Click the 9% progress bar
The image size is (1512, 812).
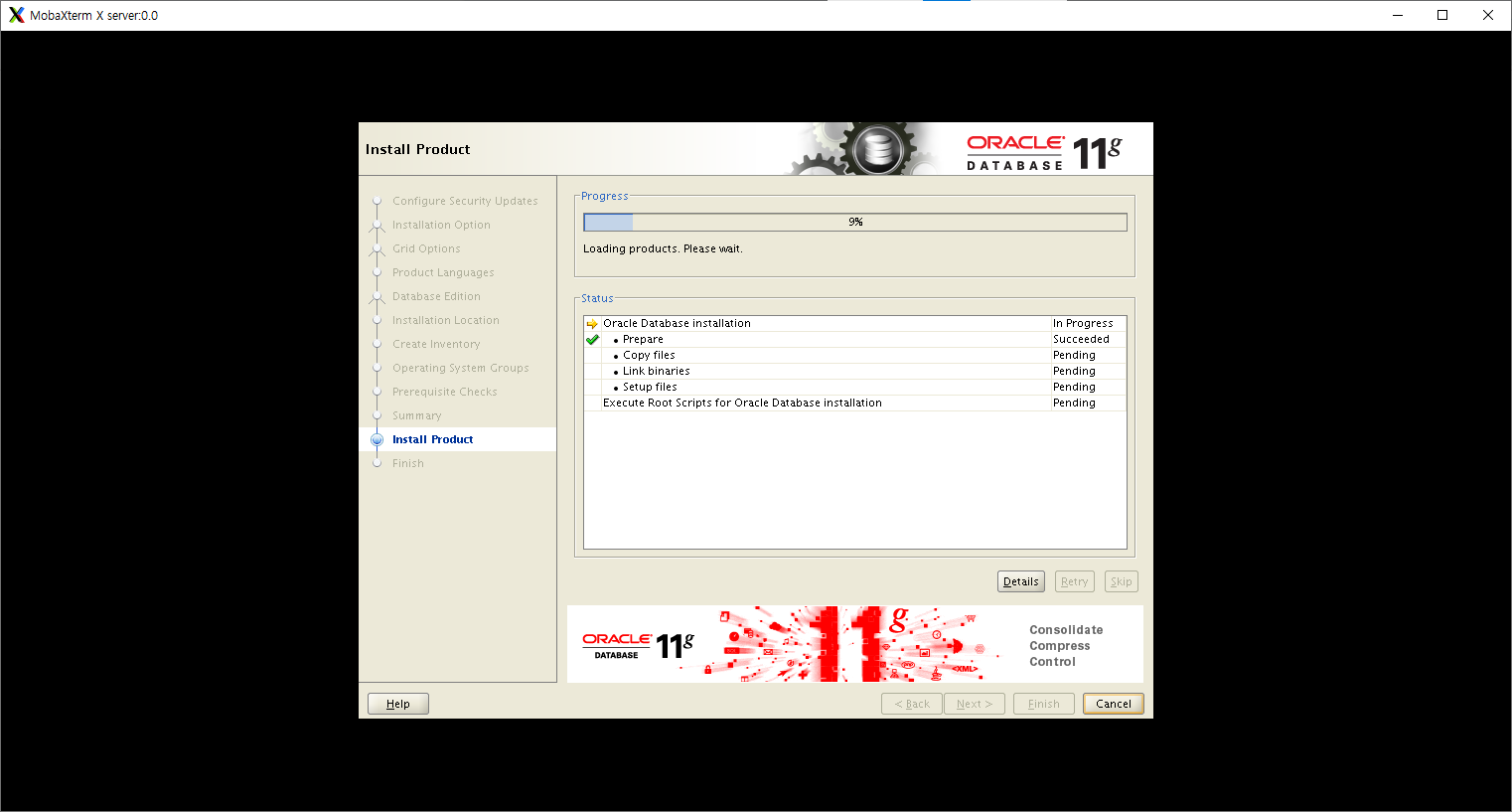pyautogui.click(x=854, y=222)
